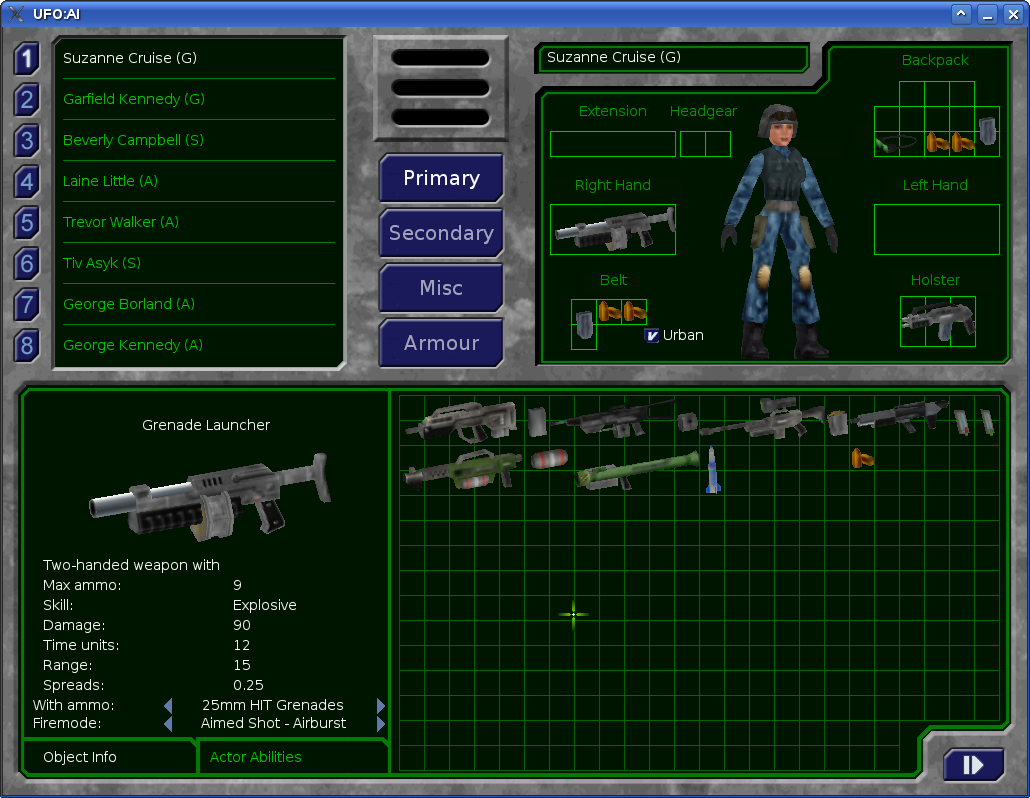The image size is (1030, 798).
Task: Select soldier Garfield Kennedy (G)
Action: click(198, 99)
